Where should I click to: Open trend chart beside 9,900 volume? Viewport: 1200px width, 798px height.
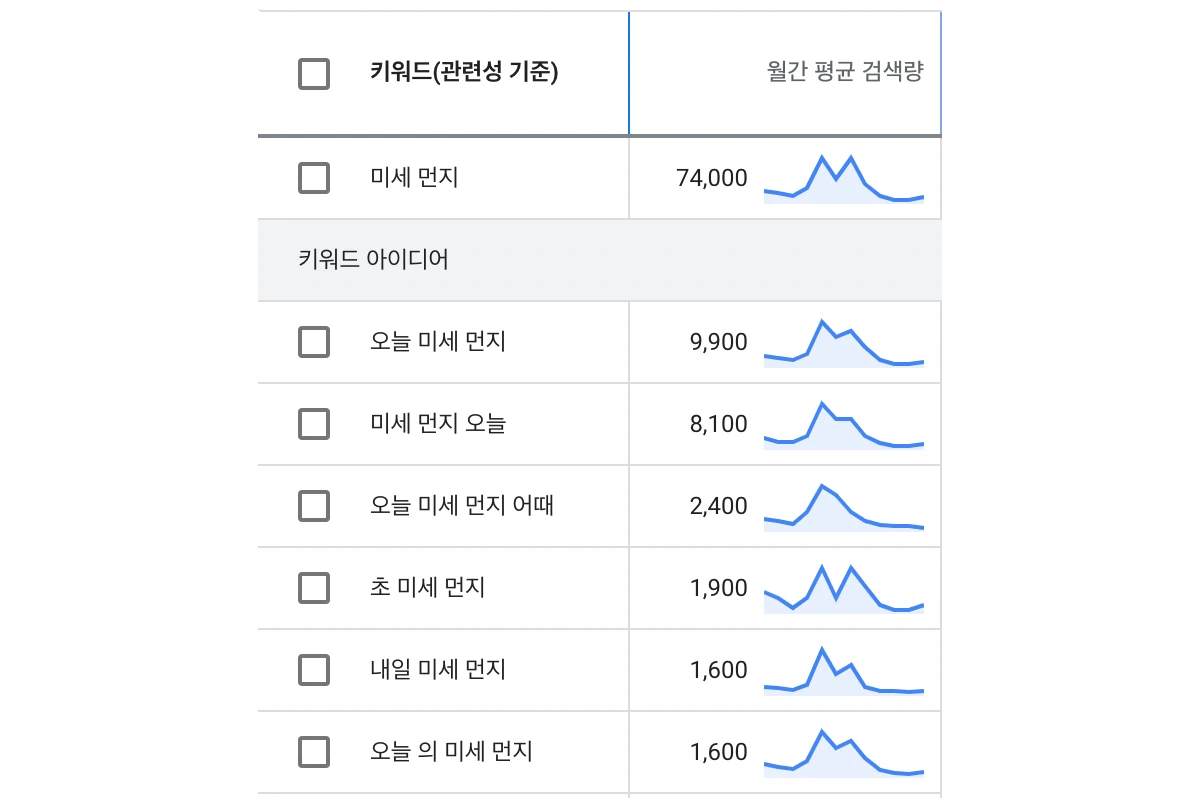[844, 343]
